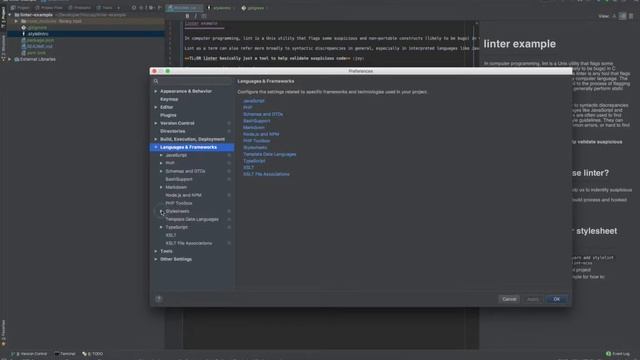Select Keymap in the settings tree
This screenshot has width=640, height=360.
click(169, 99)
